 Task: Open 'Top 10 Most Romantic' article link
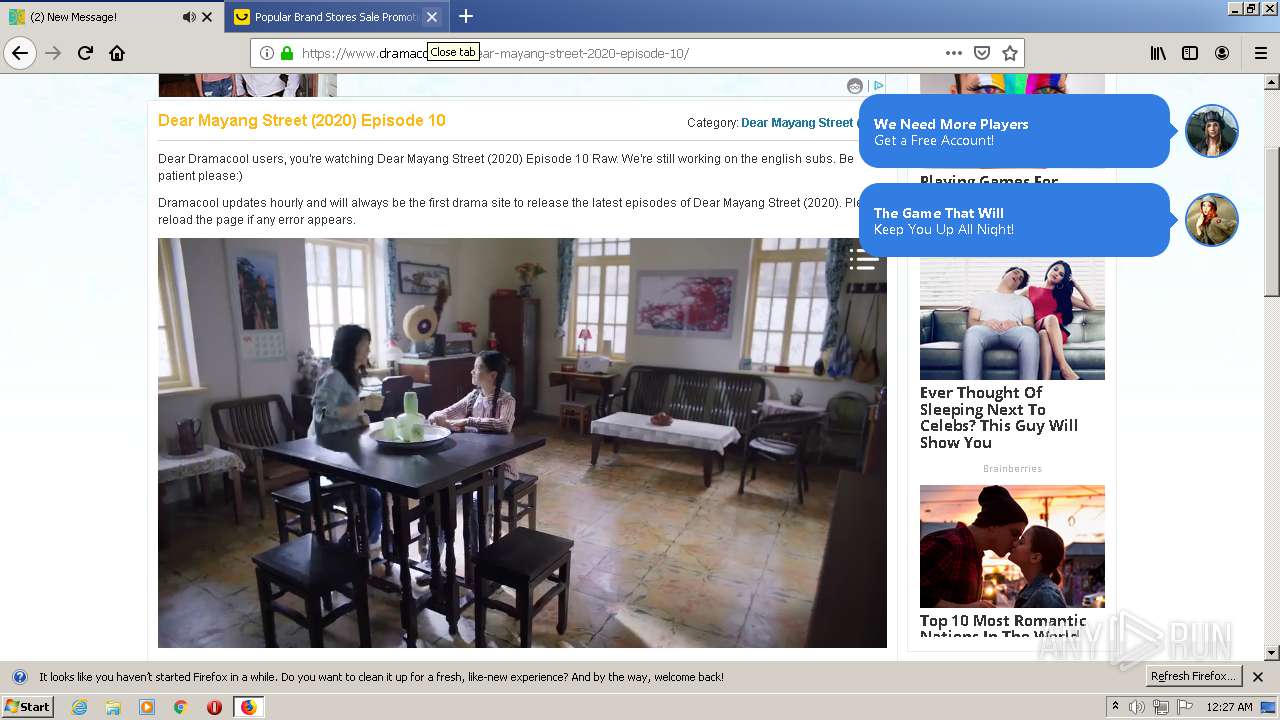1003,627
